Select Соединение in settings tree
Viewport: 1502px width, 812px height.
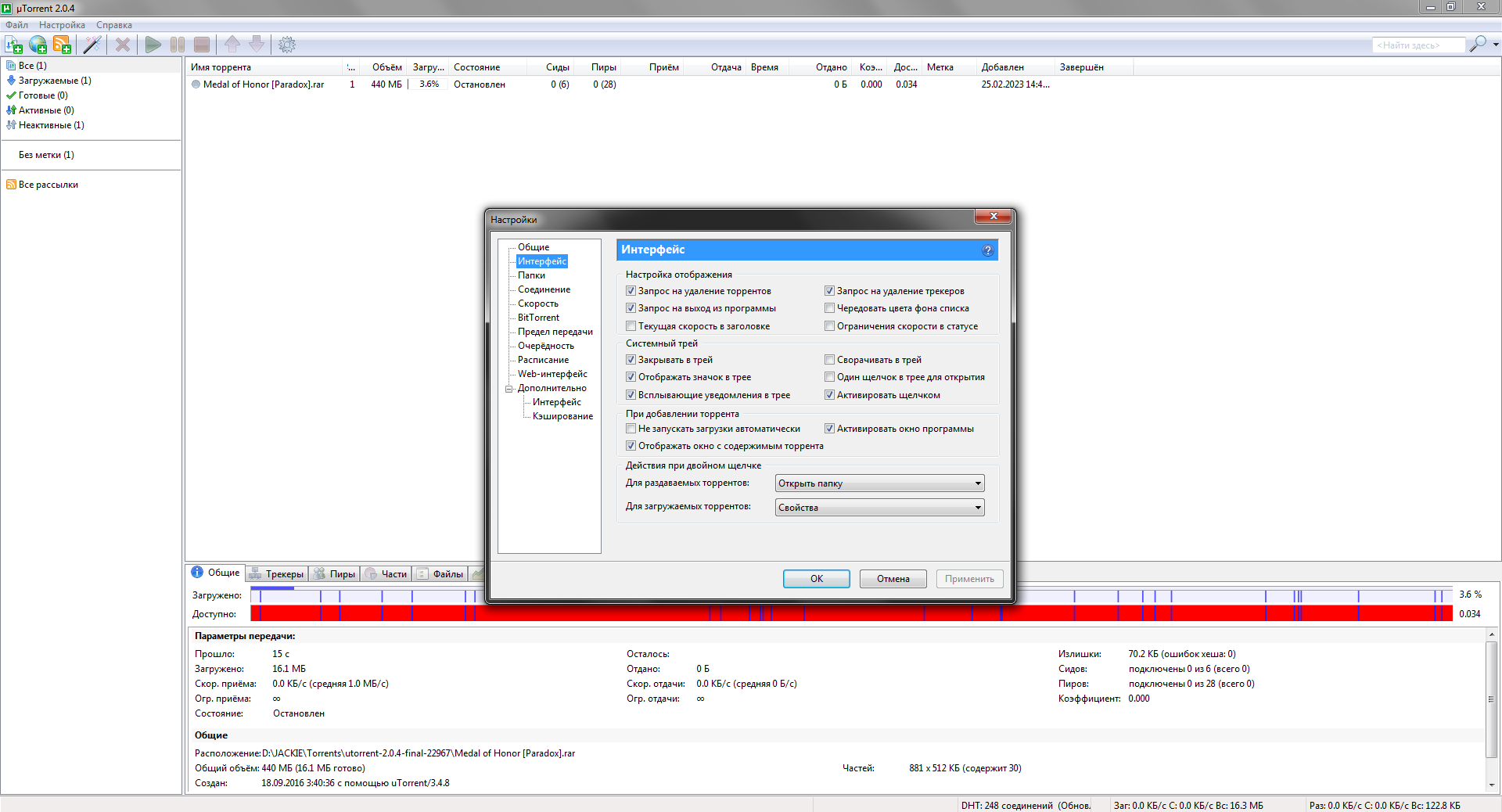544,289
